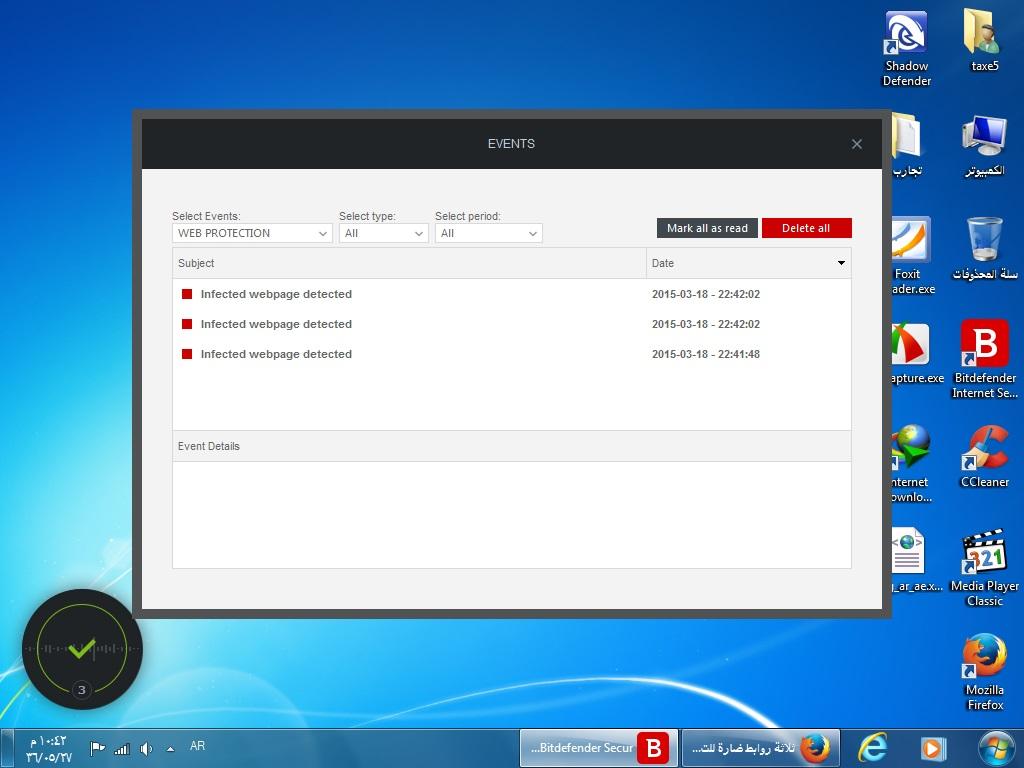Open the Shadow Defender desktop shortcut
1024x768 pixels.
click(906, 48)
